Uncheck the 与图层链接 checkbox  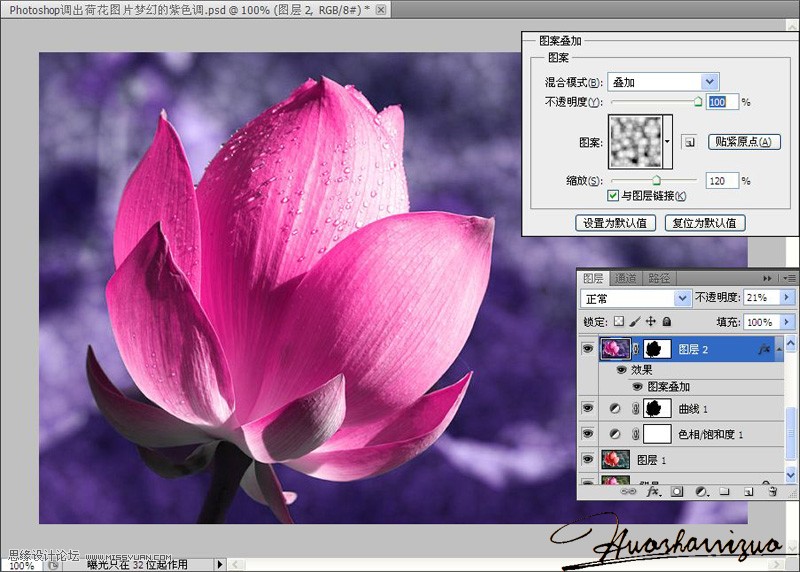pyautogui.click(x=613, y=195)
